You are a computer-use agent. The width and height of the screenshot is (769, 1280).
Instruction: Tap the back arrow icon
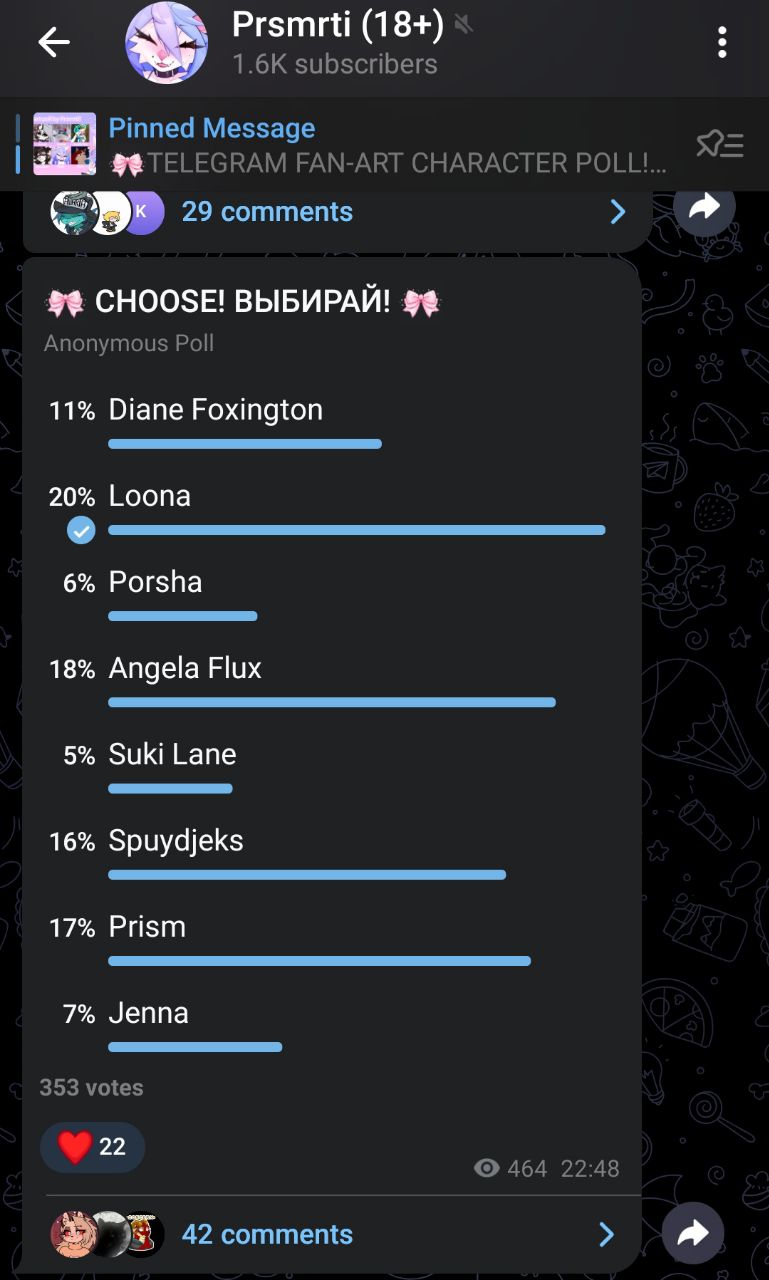[54, 42]
